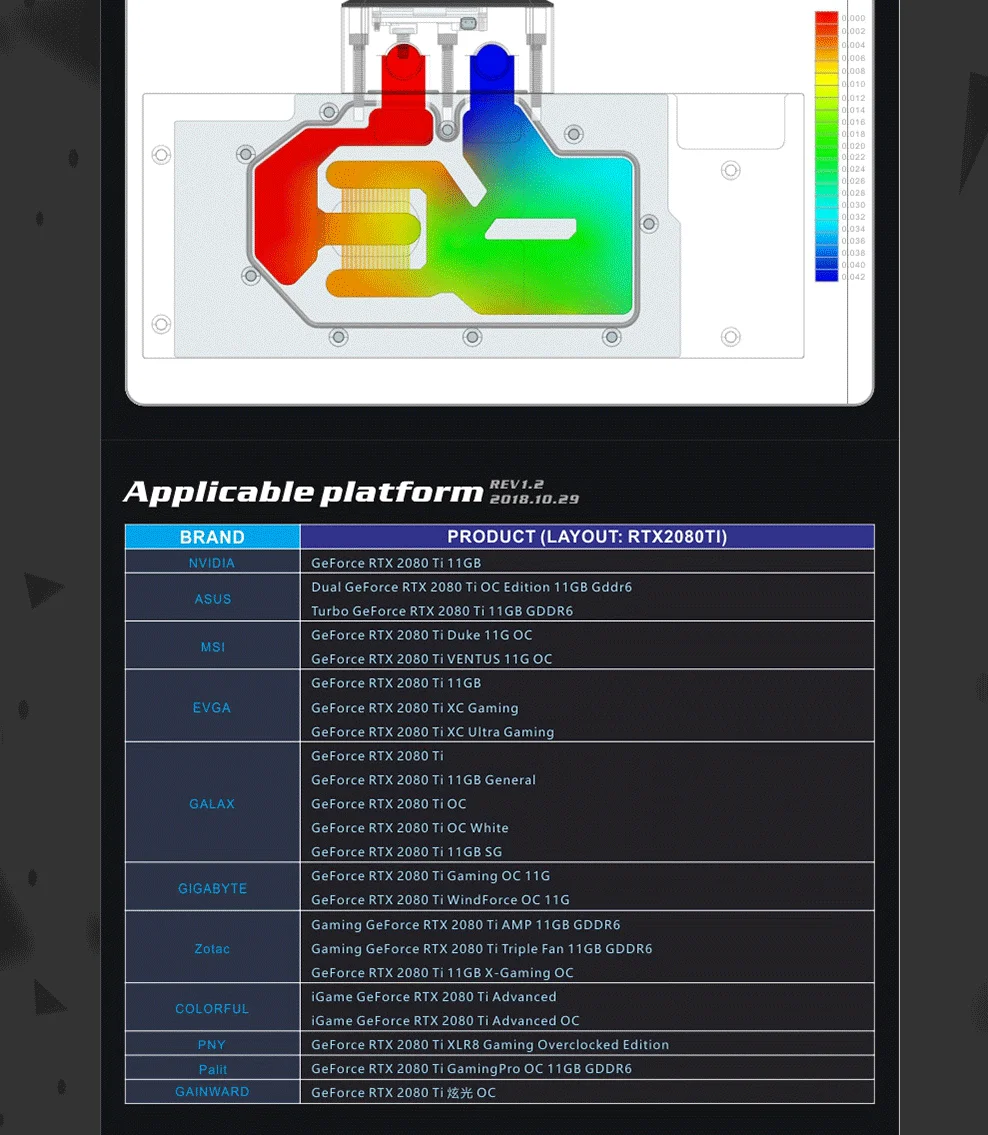Click the 'Applicable platform' heading

pos(303,492)
